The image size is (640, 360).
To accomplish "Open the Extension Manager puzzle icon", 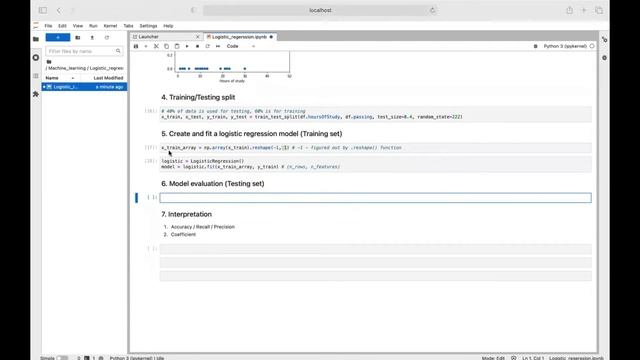I will pyautogui.click(x=36, y=94).
